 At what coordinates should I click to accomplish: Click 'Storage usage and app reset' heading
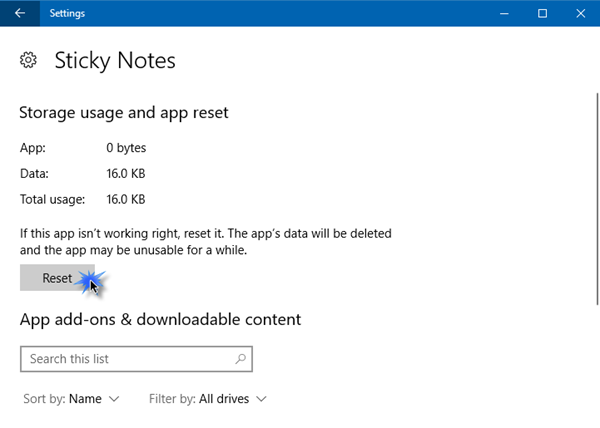(124, 112)
